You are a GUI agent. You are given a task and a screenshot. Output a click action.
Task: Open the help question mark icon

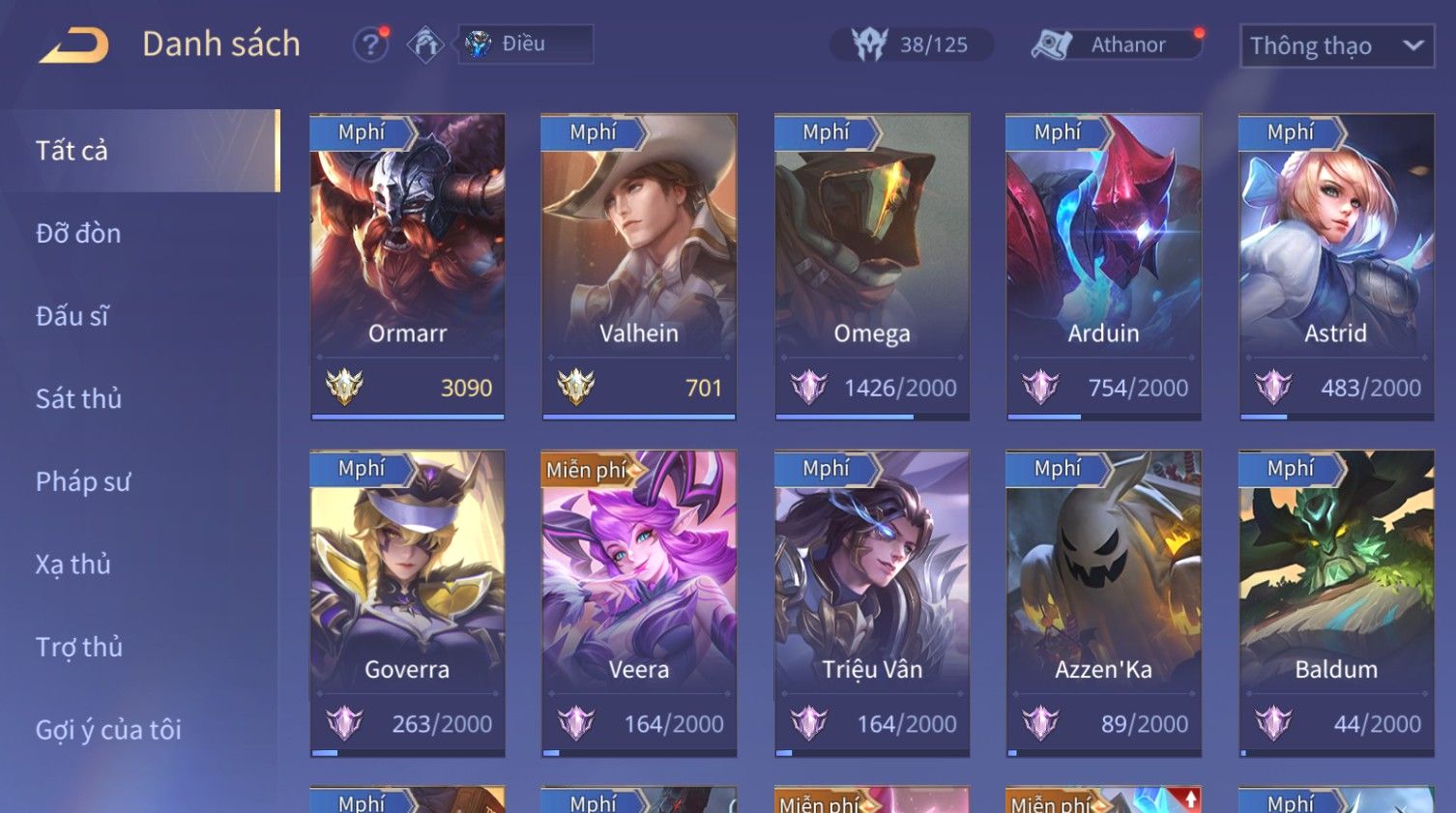coord(370,44)
